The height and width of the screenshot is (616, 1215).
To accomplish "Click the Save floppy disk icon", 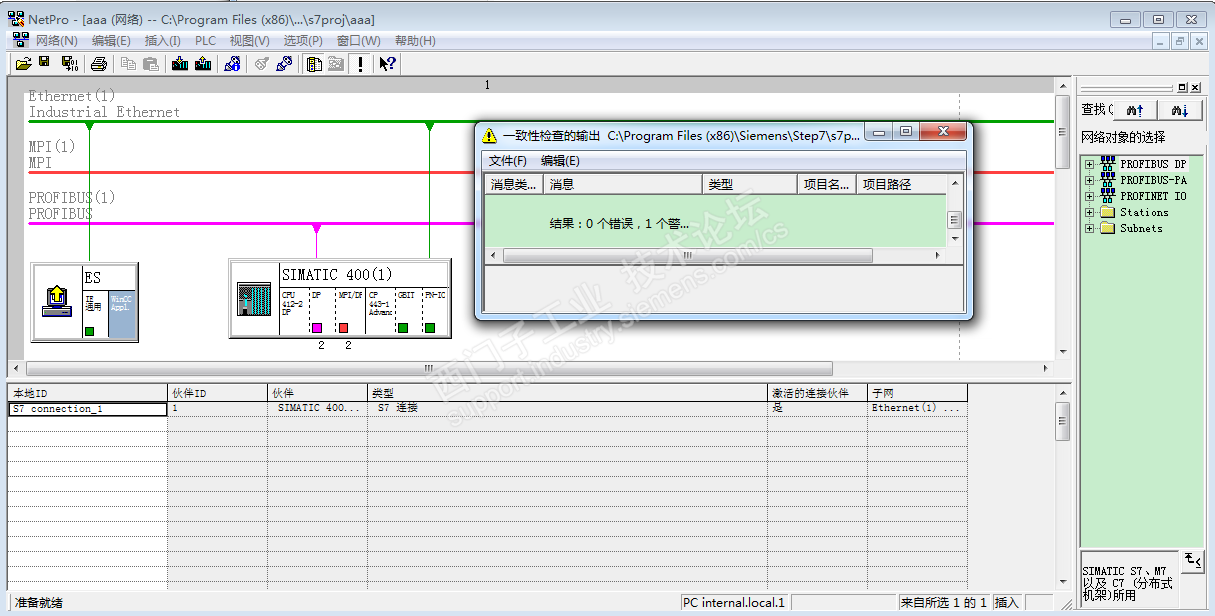I will tap(45, 64).
